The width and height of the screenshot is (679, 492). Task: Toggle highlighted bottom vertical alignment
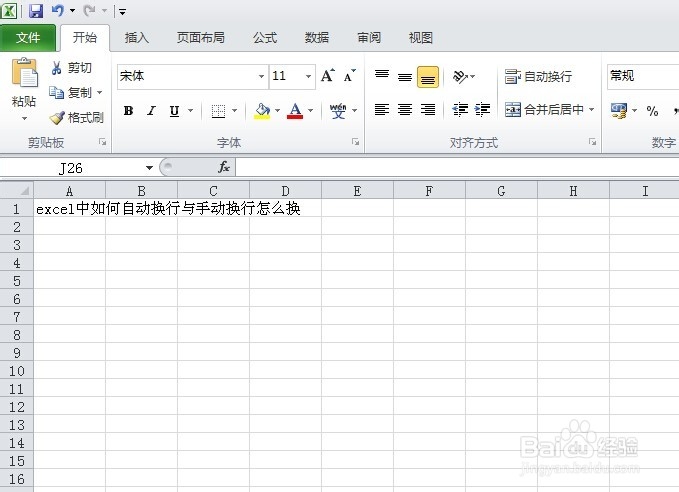click(428, 77)
